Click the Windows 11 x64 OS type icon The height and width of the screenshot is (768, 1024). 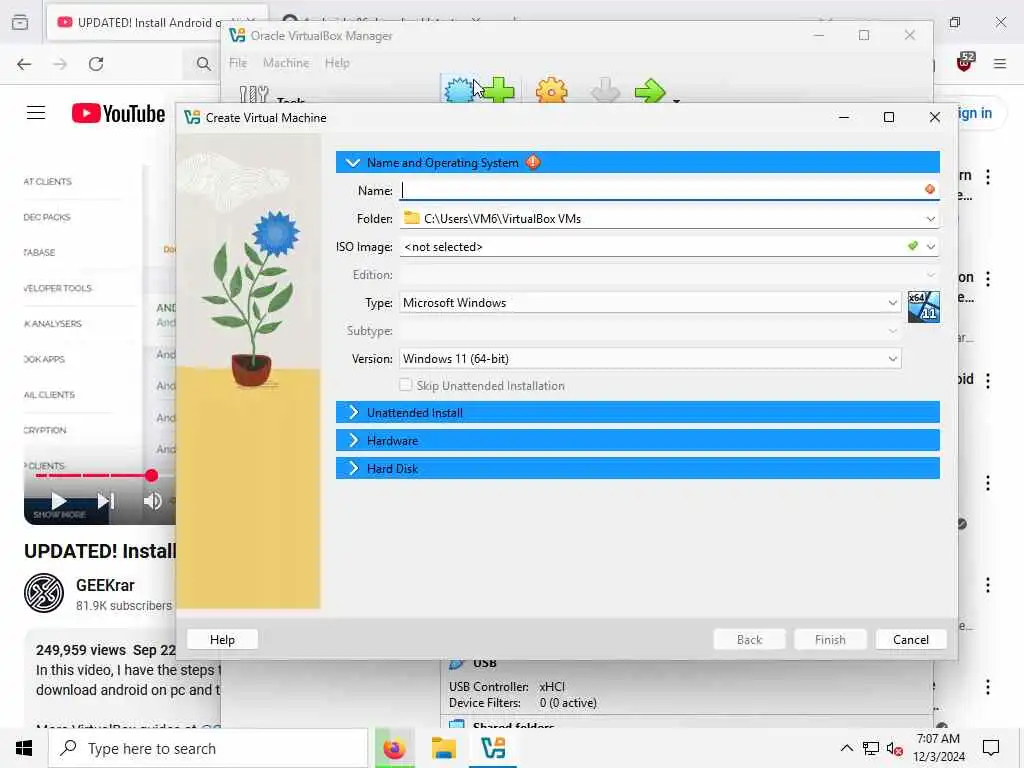tap(923, 307)
